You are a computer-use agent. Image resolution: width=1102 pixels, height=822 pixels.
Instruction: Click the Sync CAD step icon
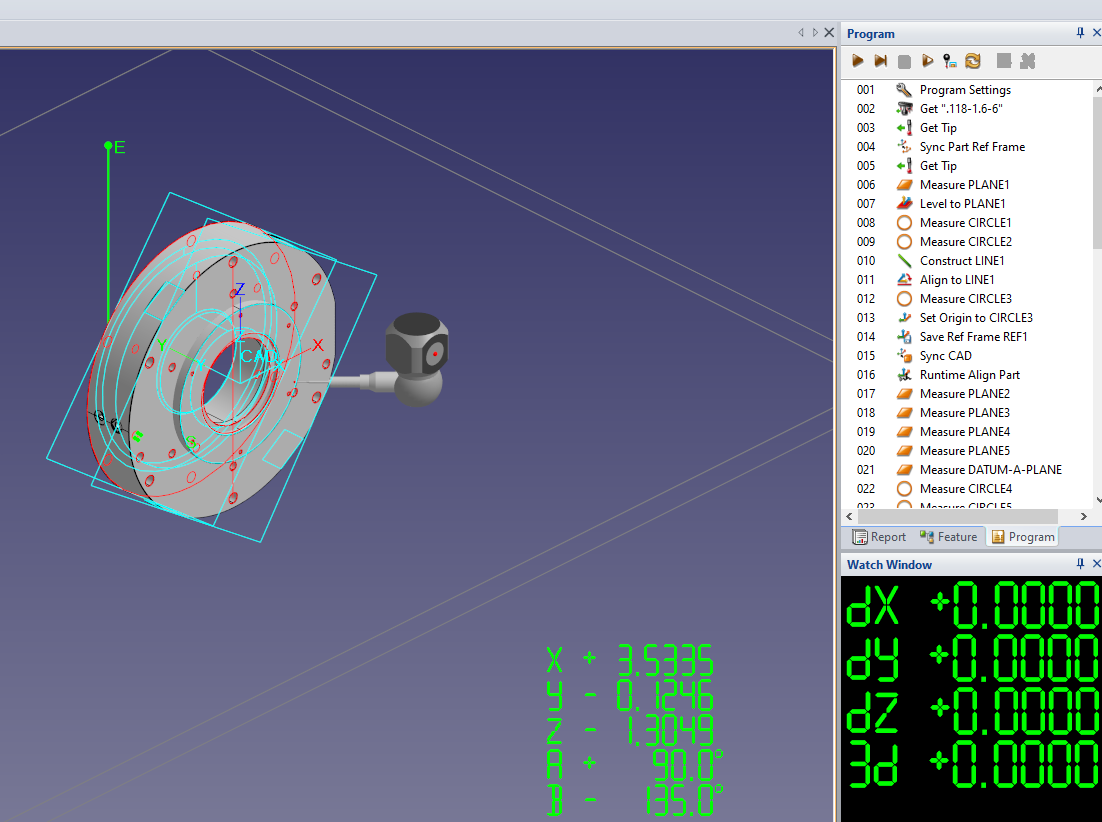(904, 355)
